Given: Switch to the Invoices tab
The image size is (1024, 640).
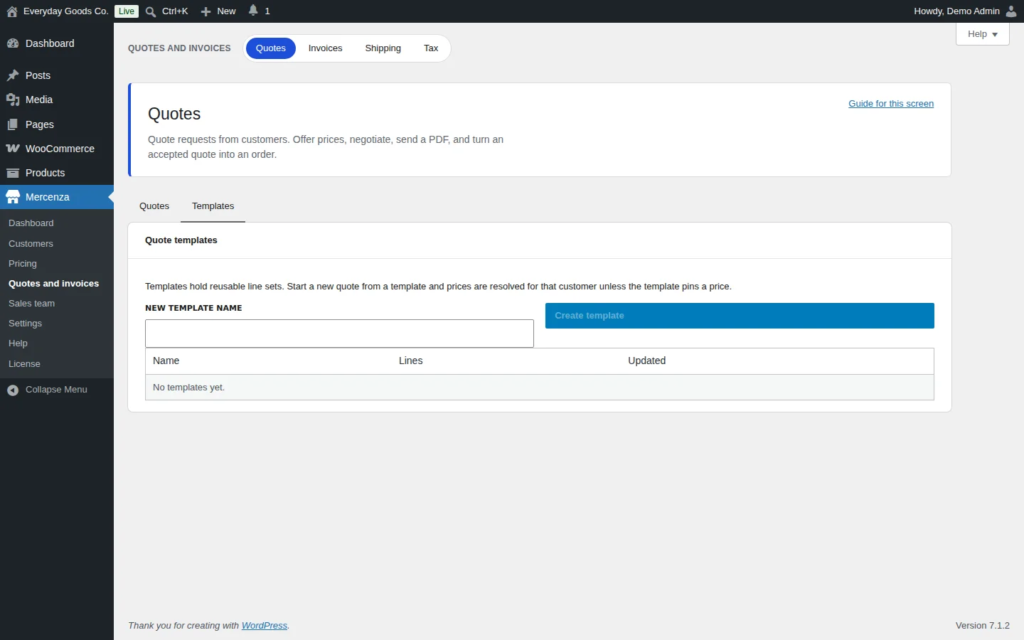Looking at the screenshot, I should coord(325,48).
